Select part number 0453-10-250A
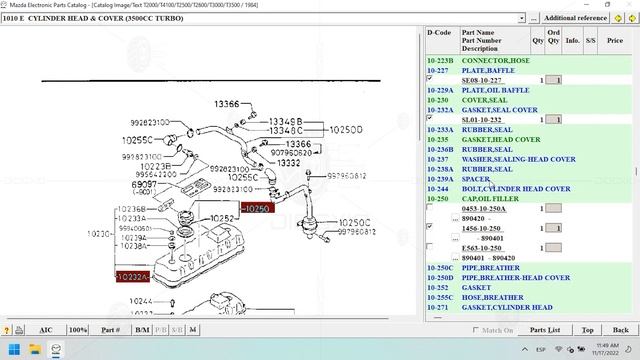The width and height of the screenshot is (640, 360). [484, 209]
